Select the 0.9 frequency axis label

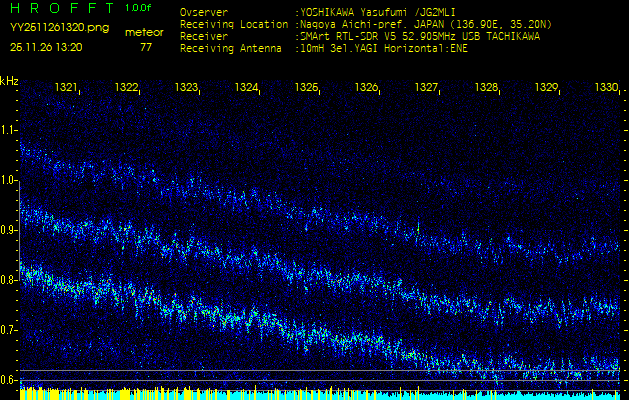9,230
